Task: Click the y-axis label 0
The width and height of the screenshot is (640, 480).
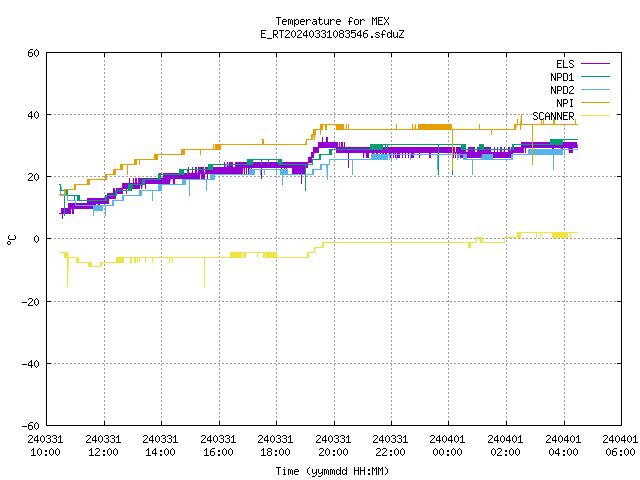Action: [x=37, y=239]
